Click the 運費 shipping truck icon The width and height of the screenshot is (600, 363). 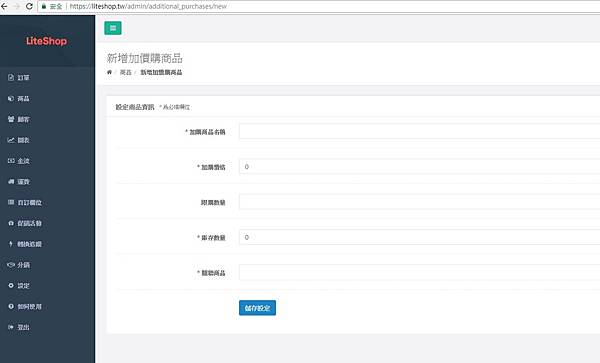pyautogui.click(x=11, y=181)
